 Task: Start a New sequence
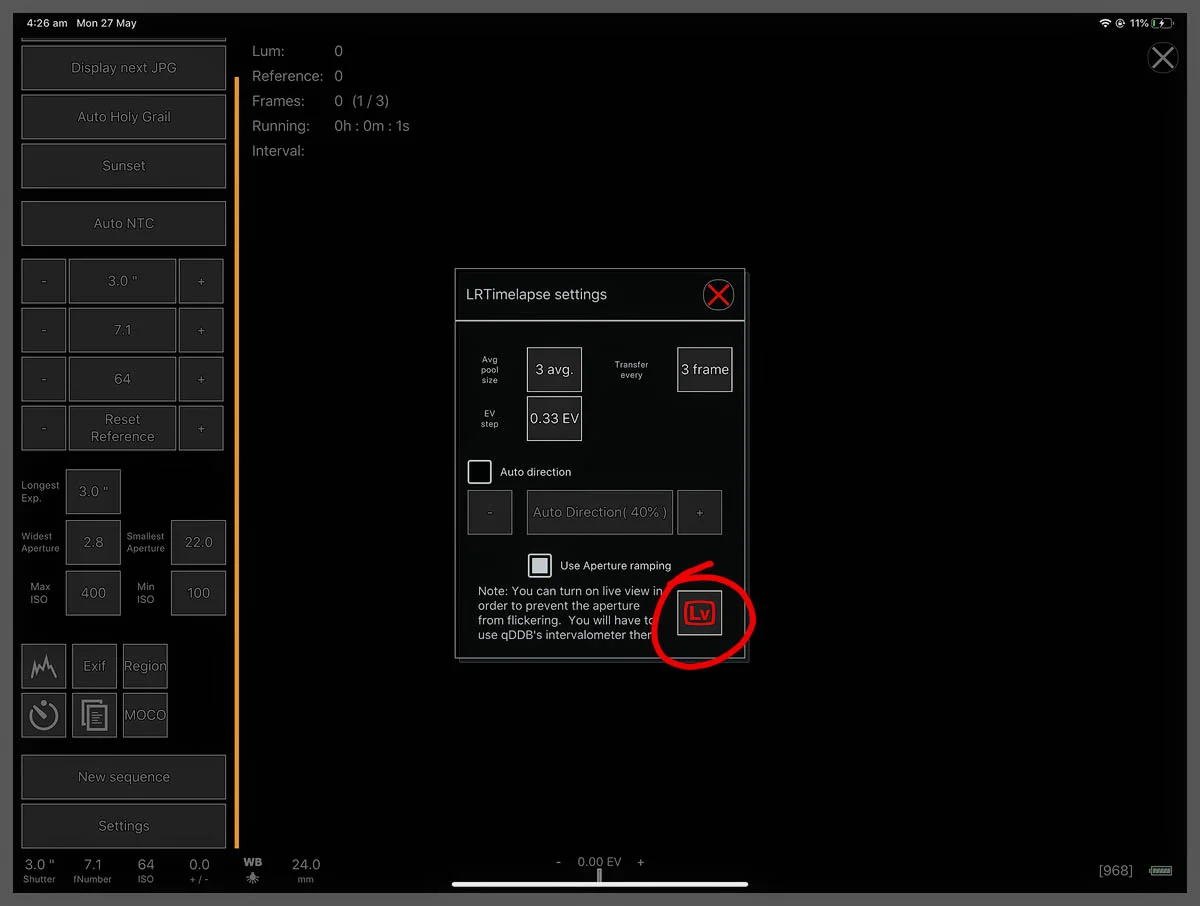pyautogui.click(x=124, y=777)
